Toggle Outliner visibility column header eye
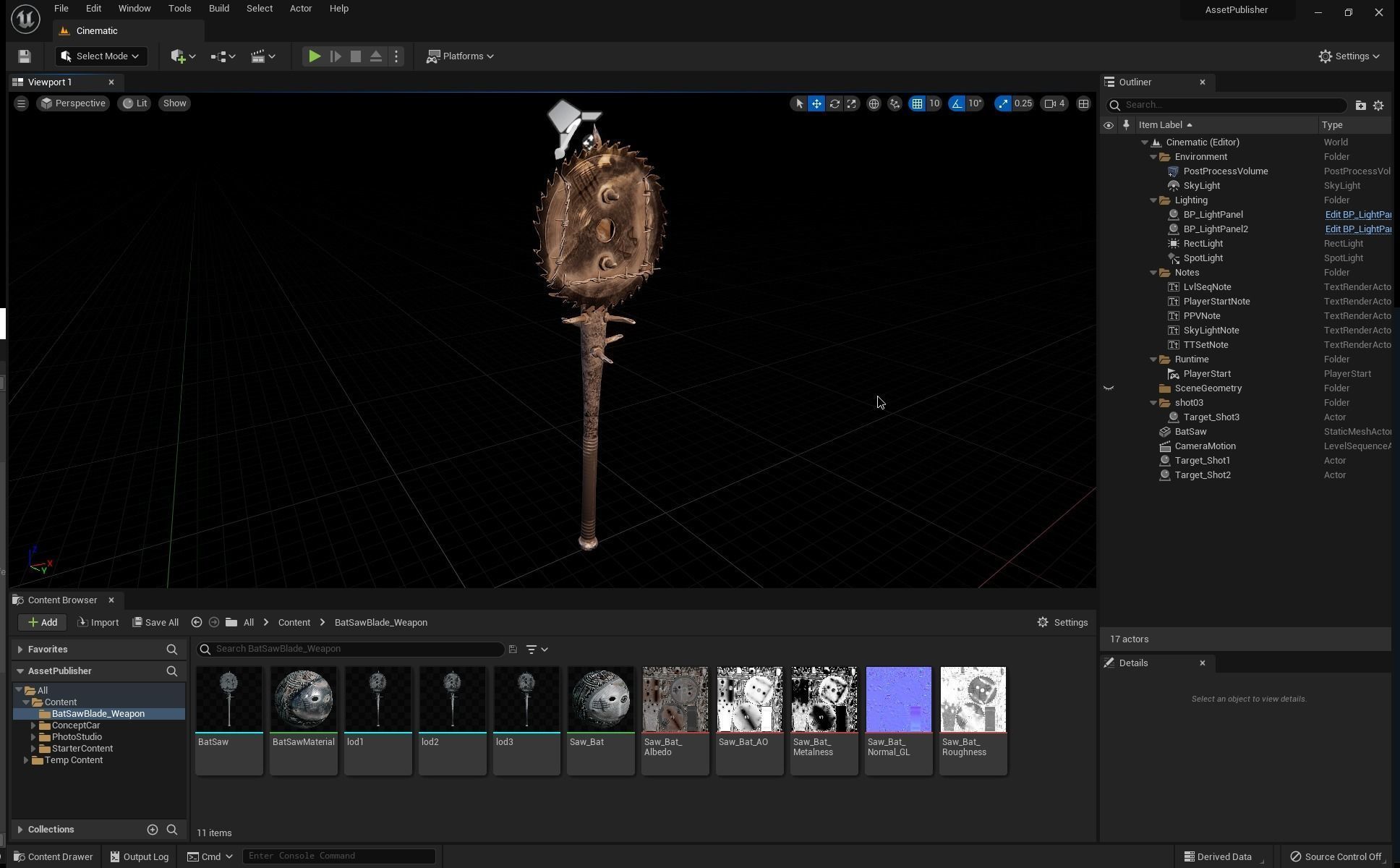This screenshot has height=868, width=1400. [1108, 125]
